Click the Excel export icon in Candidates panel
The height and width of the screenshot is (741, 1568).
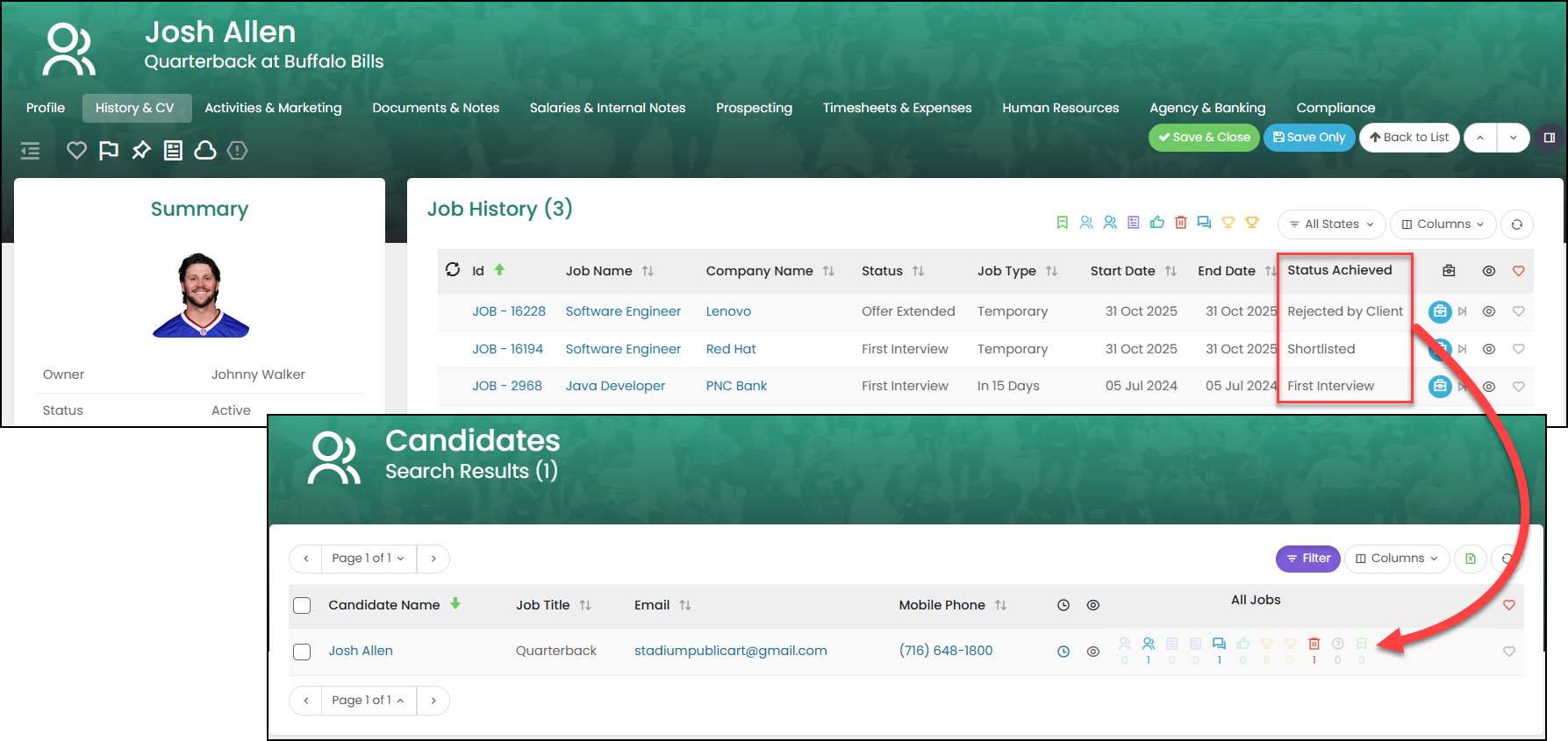(x=1471, y=559)
